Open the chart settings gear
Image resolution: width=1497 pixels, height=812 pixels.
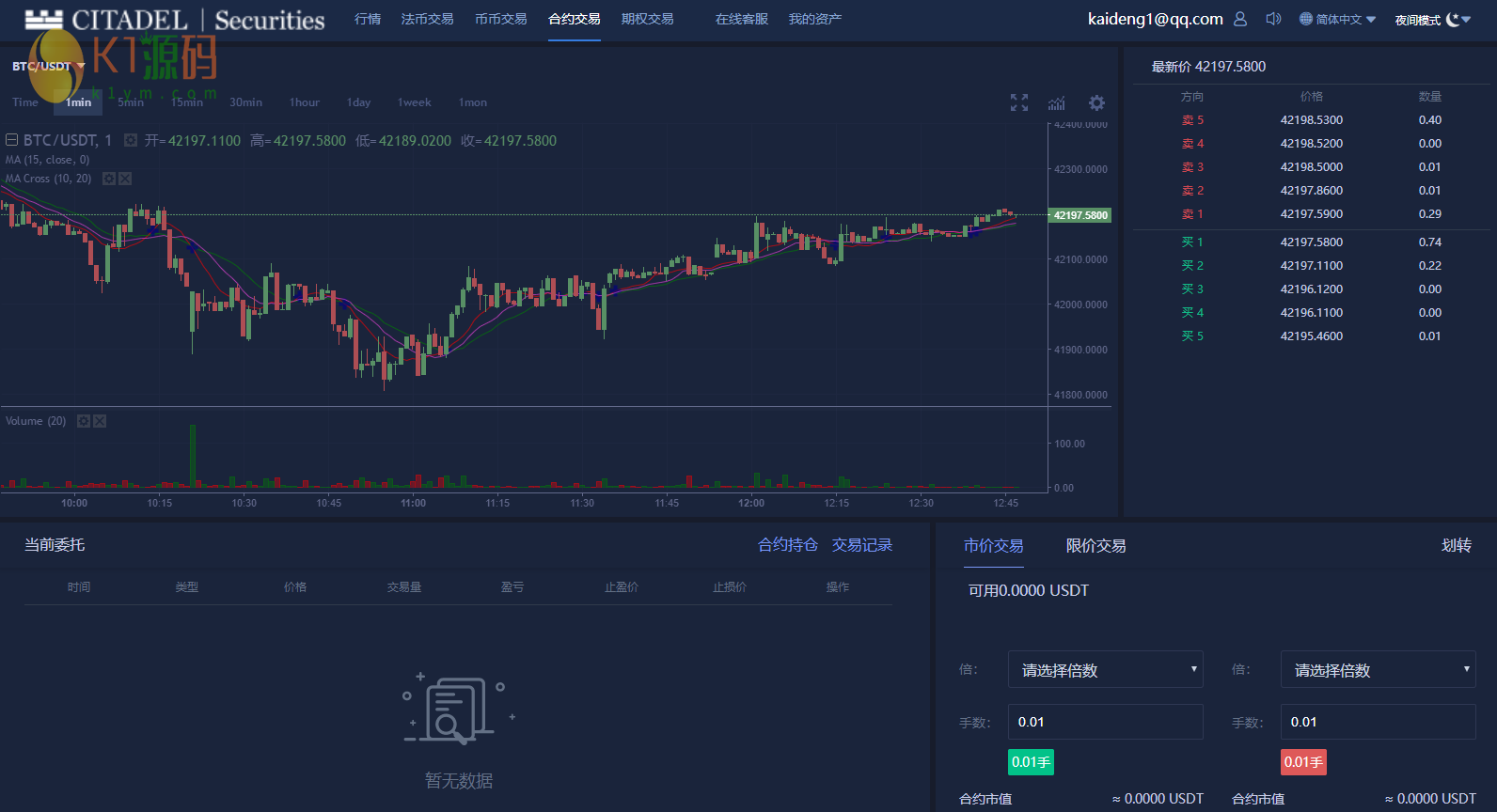[1096, 102]
